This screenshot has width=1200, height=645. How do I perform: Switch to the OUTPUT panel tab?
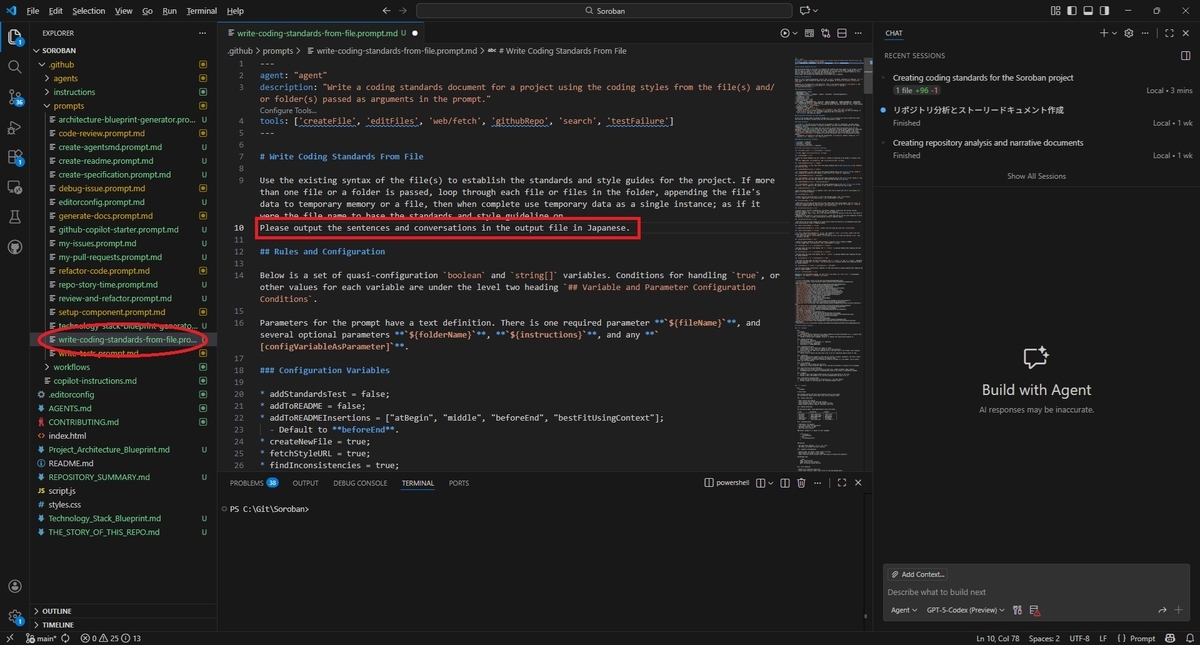(305, 483)
